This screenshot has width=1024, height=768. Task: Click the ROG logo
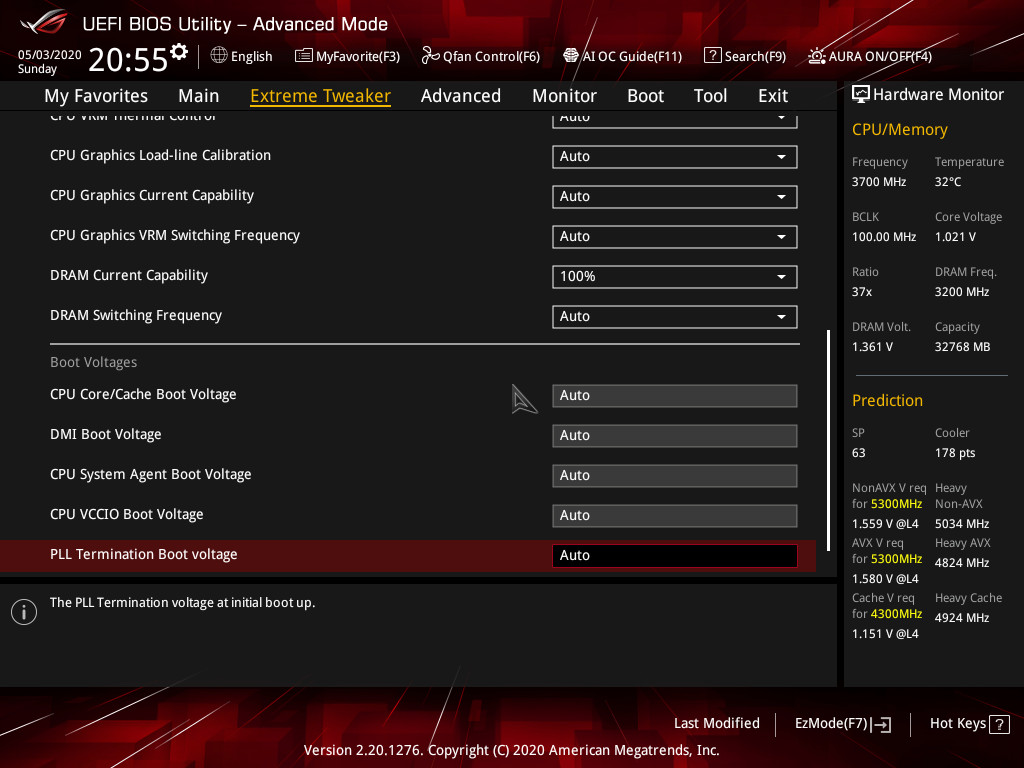click(44, 22)
